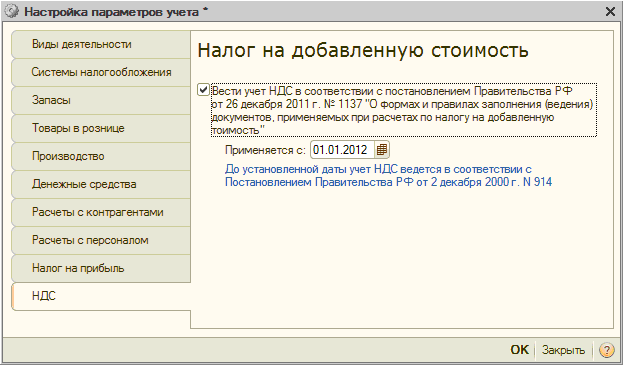Select the Запасы tab
623x365 pixels.
pyautogui.click(x=101, y=100)
